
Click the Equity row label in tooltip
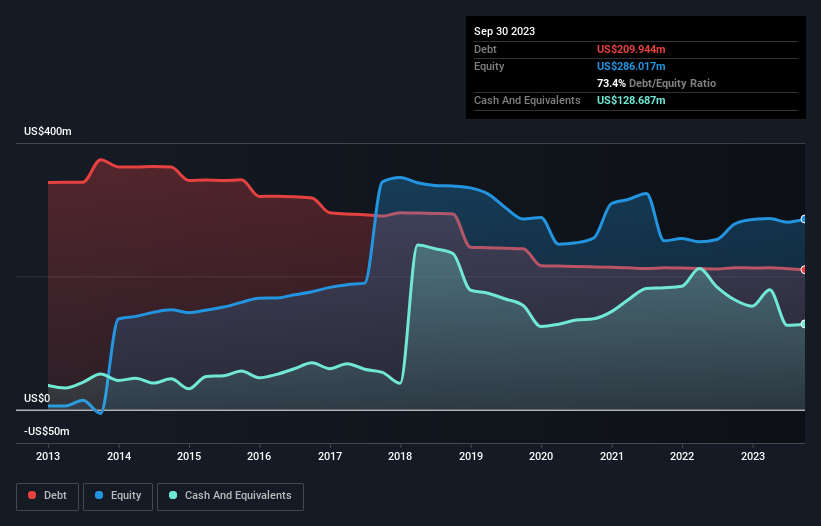coord(489,66)
